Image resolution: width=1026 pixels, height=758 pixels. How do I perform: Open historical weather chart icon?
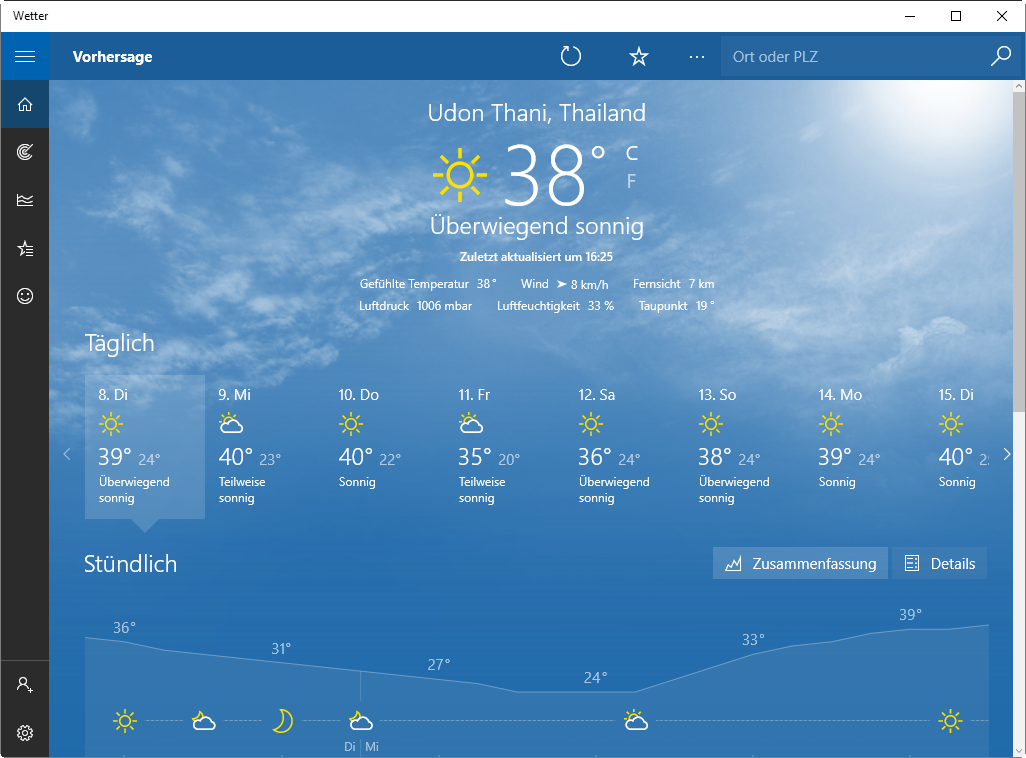pos(25,200)
